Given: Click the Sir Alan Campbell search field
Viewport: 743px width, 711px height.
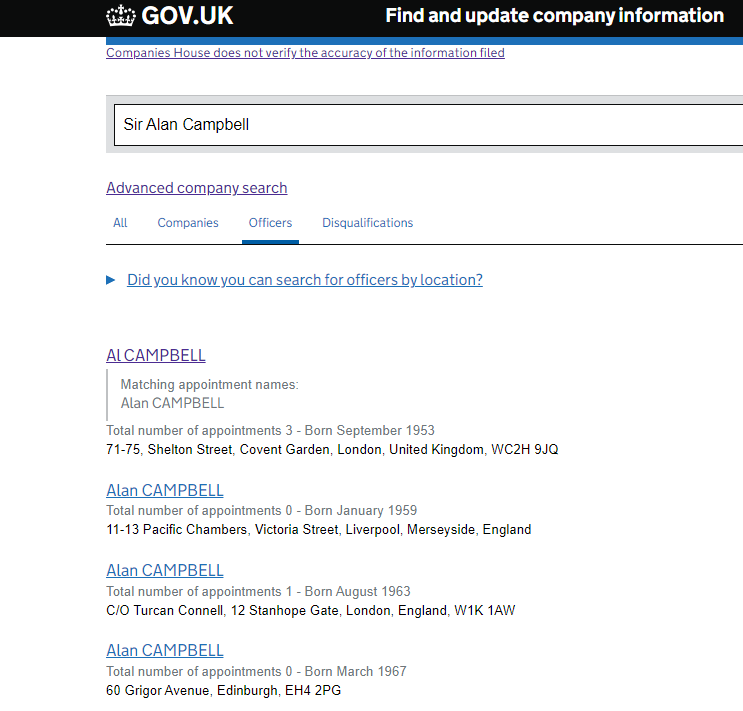Looking at the screenshot, I should (x=428, y=125).
